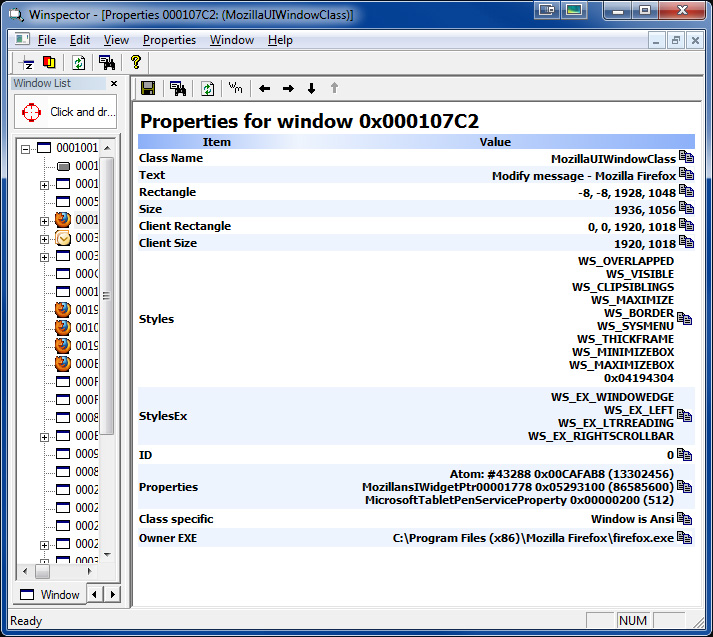Navigate forward with the right arrow icon
This screenshot has height=637, width=713.
(x=288, y=89)
